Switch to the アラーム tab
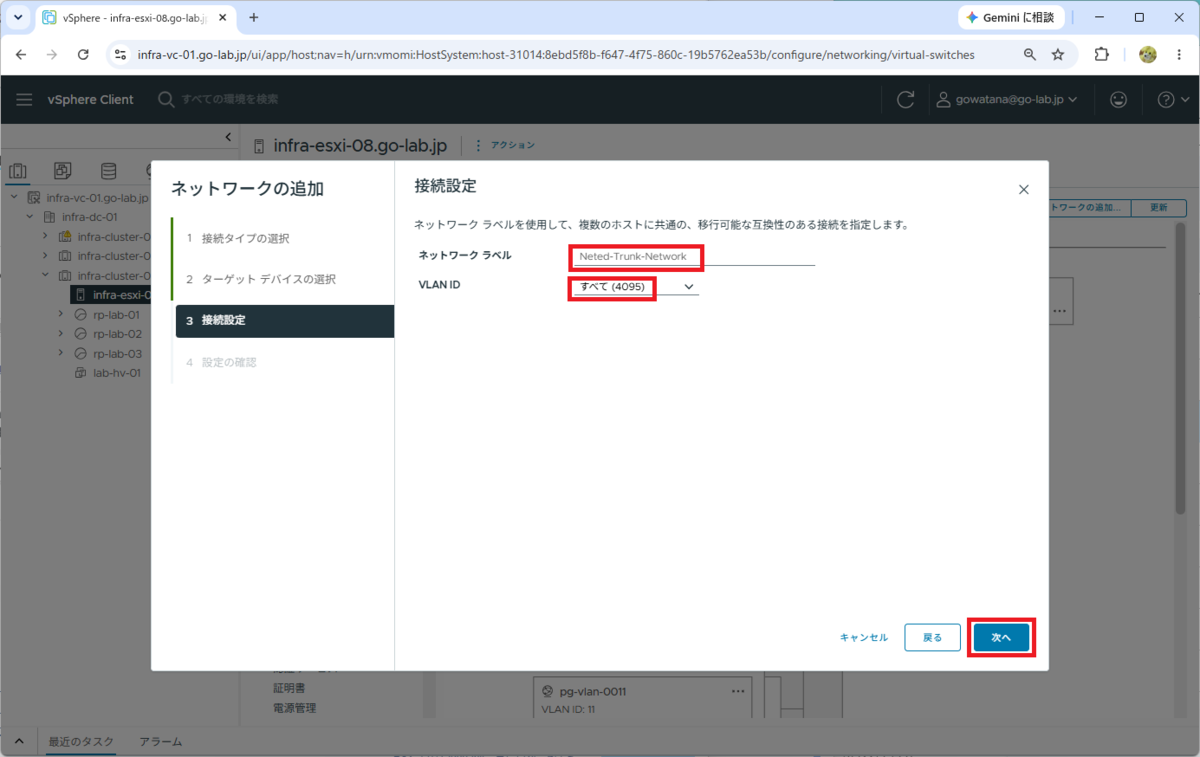Screen dimensions: 1200x757 161,742
